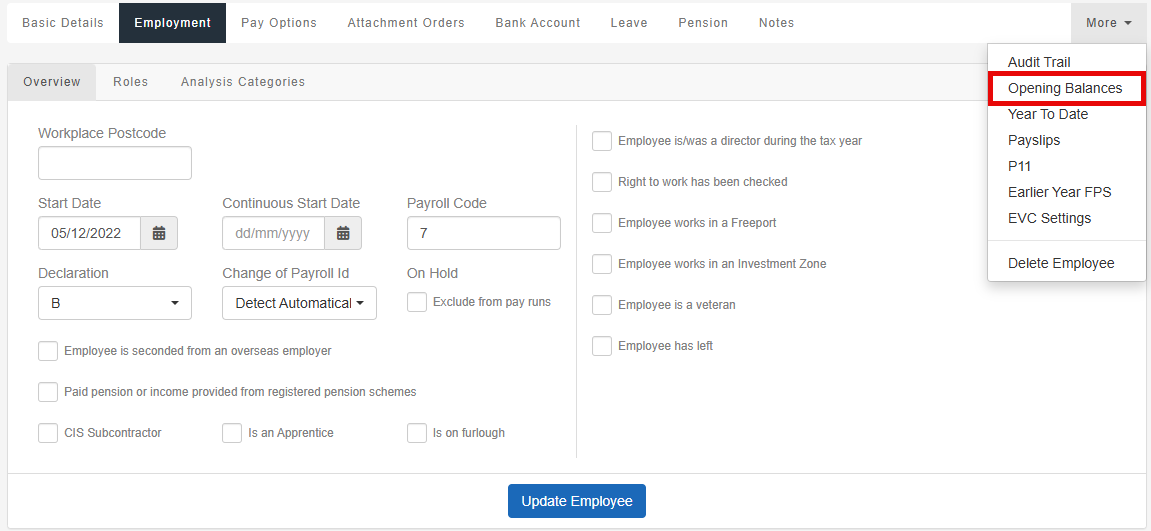Open the Change of Payroll Id dropdown
Image resolution: width=1151 pixels, height=531 pixels.
[299, 303]
